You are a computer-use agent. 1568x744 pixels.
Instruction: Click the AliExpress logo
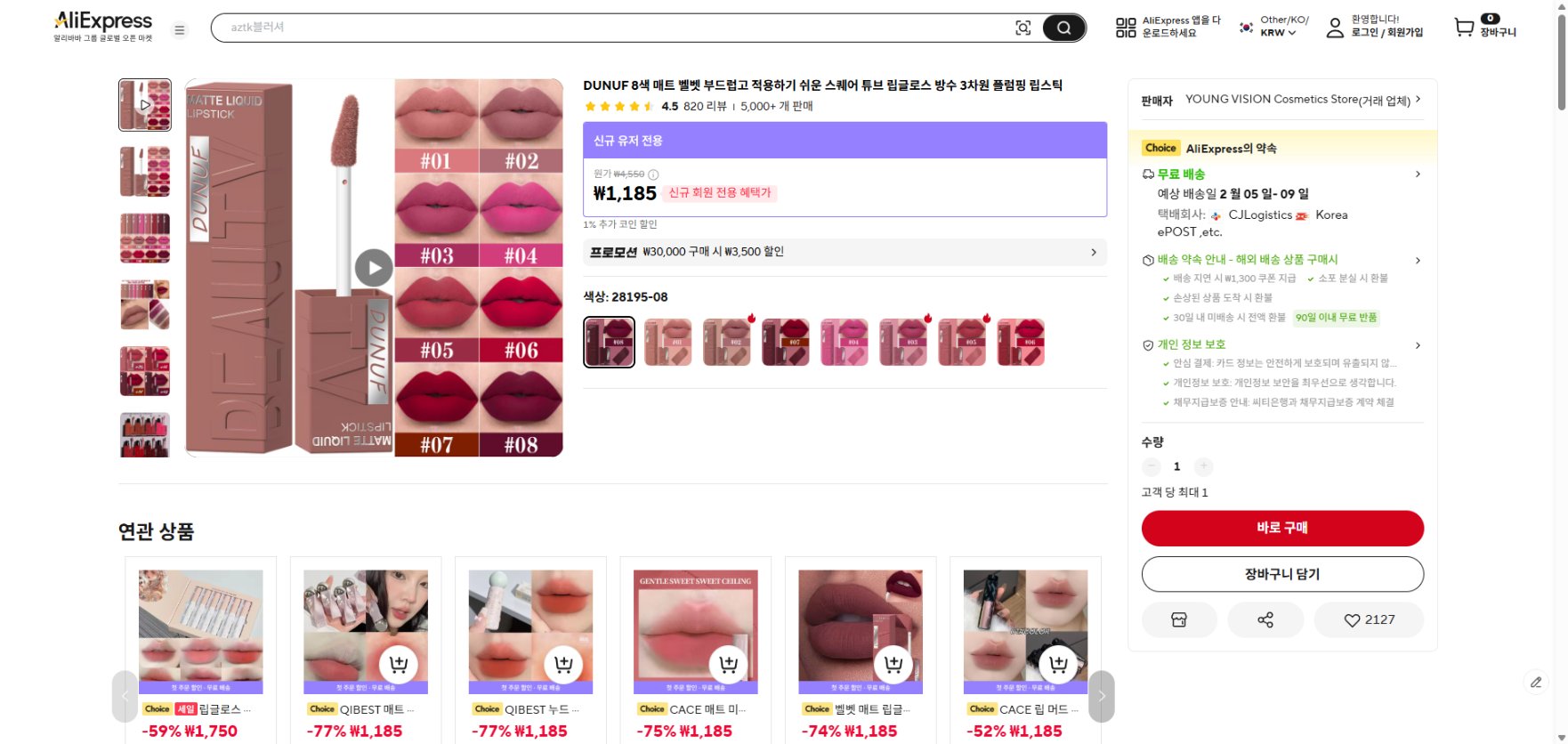tap(103, 26)
